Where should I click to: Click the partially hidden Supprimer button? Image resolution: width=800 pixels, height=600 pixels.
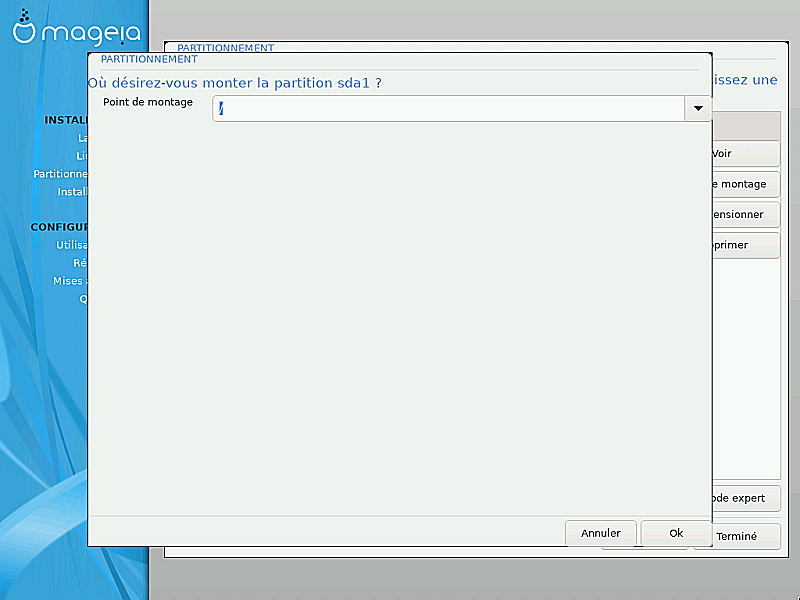click(x=744, y=245)
